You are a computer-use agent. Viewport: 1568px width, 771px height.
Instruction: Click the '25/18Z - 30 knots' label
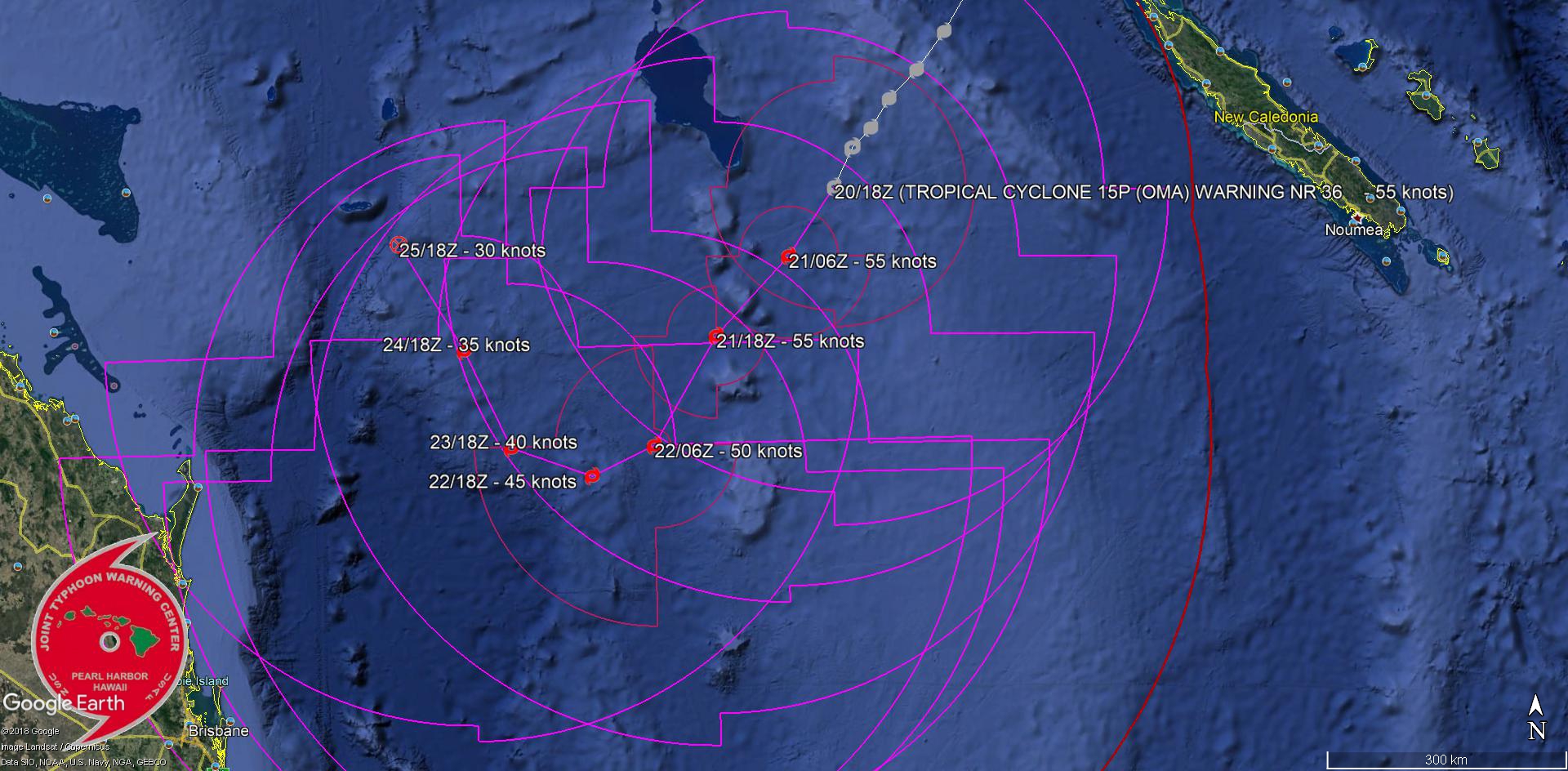tap(473, 251)
